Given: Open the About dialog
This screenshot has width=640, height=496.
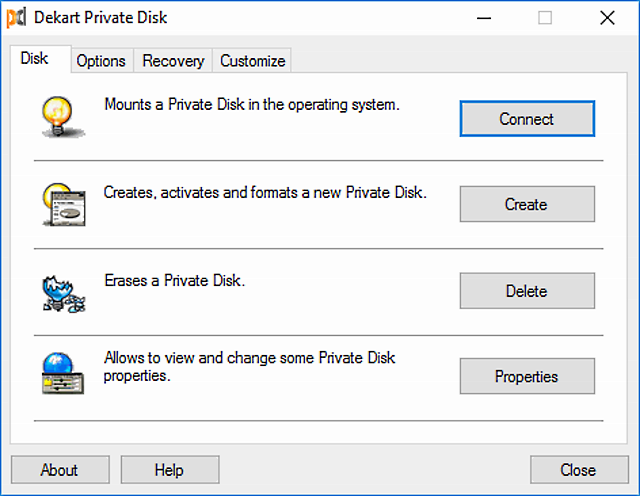Looking at the screenshot, I should point(60,469).
